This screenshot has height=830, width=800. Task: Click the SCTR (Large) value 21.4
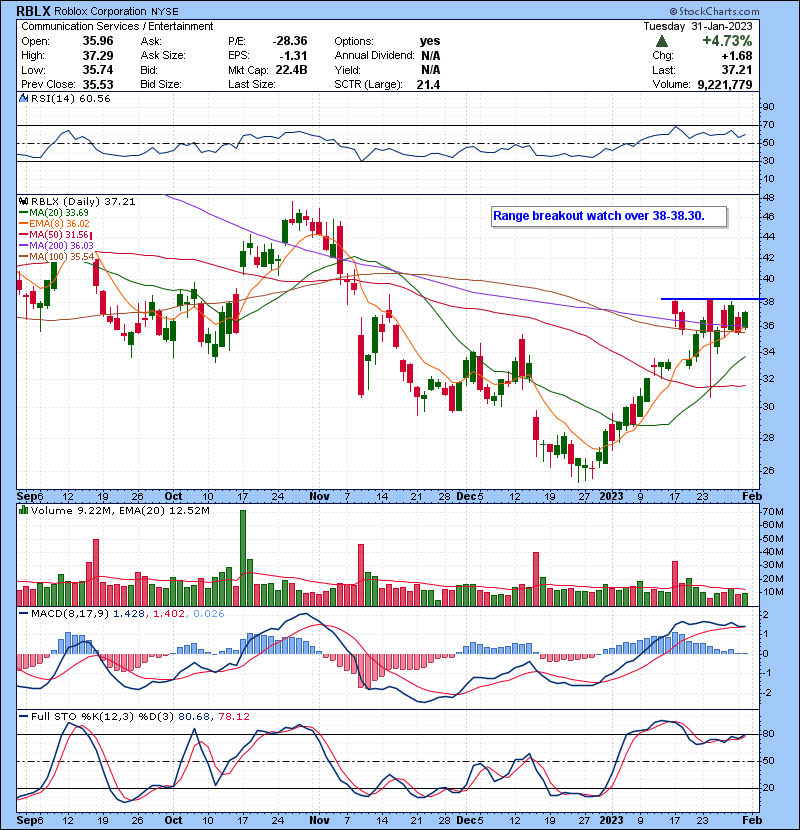tap(428, 84)
